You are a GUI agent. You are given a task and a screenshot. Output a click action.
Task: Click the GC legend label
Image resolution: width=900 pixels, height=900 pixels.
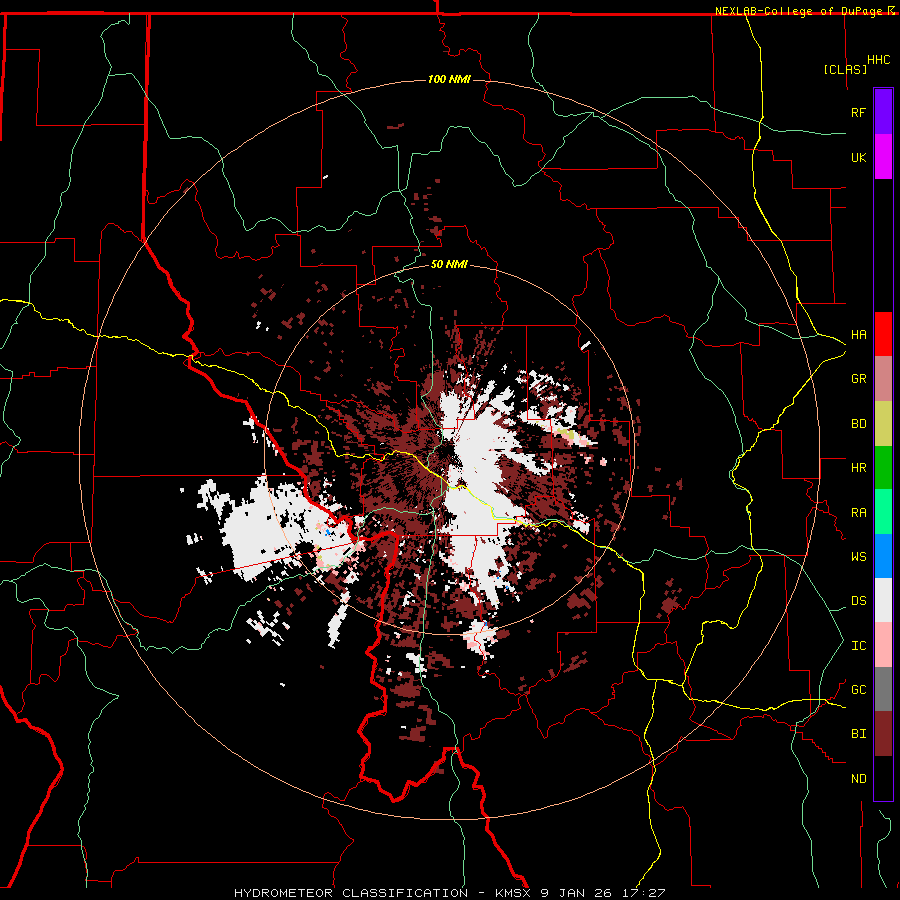pyautogui.click(x=858, y=690)
